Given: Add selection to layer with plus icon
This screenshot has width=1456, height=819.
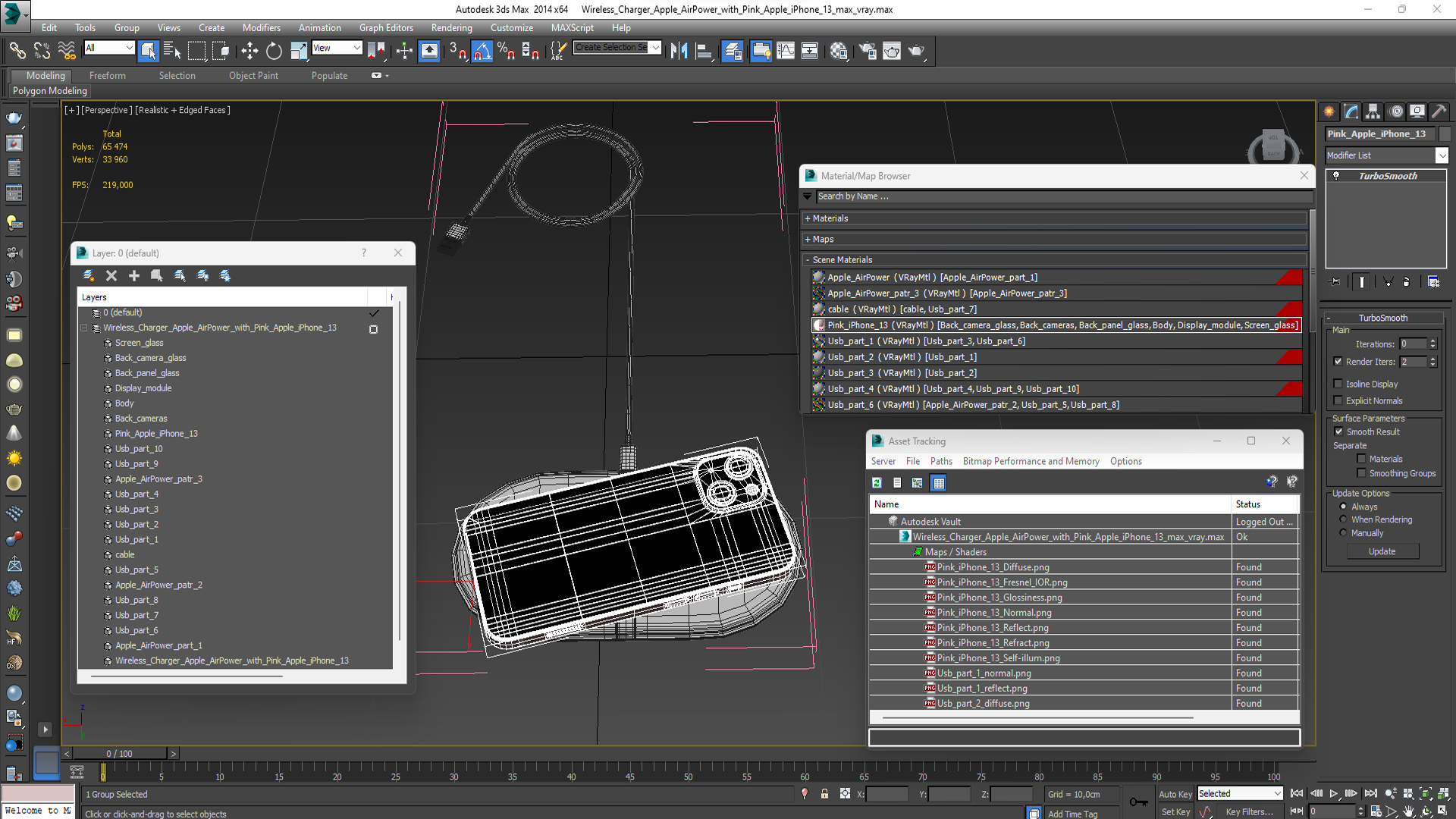Looking at the screenshot, I should click(134, 275).
